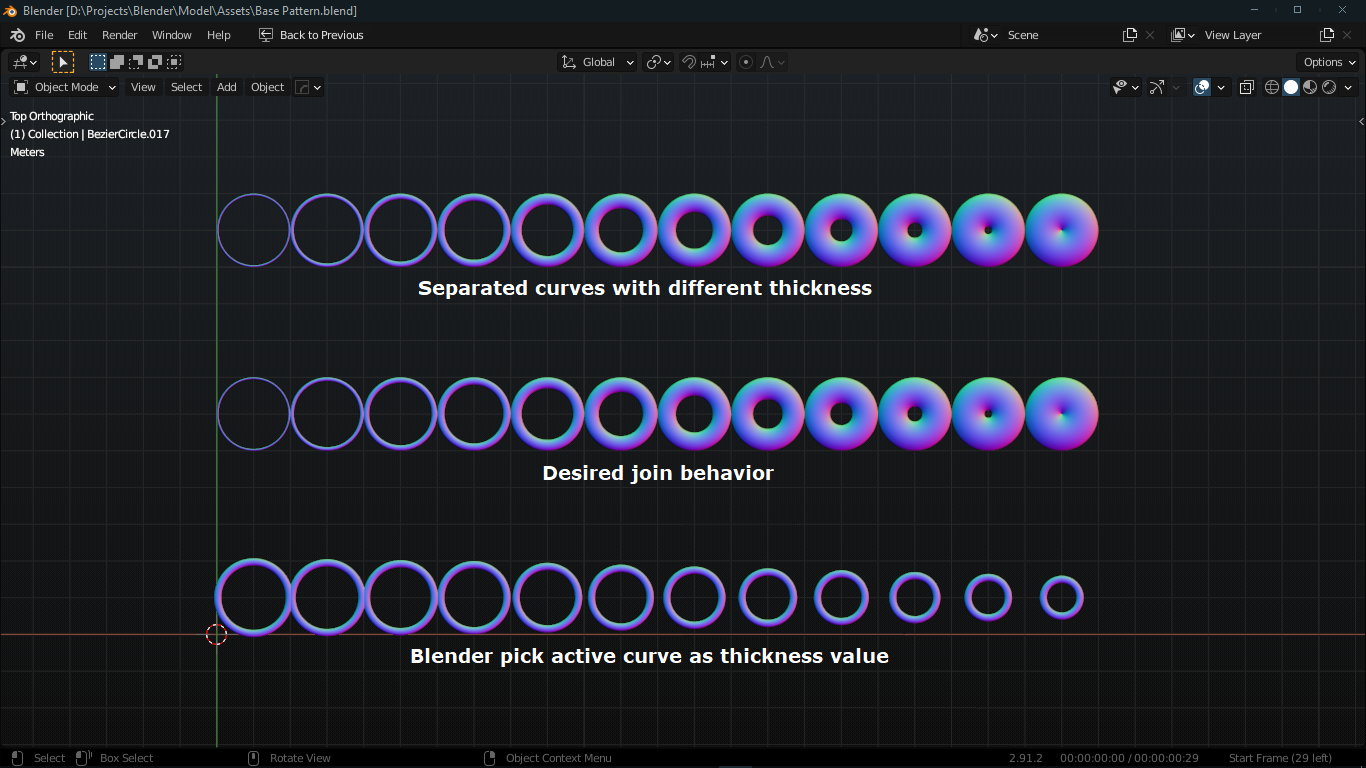Click the 2.91.2 version number in the status bar

(1025, 758)
